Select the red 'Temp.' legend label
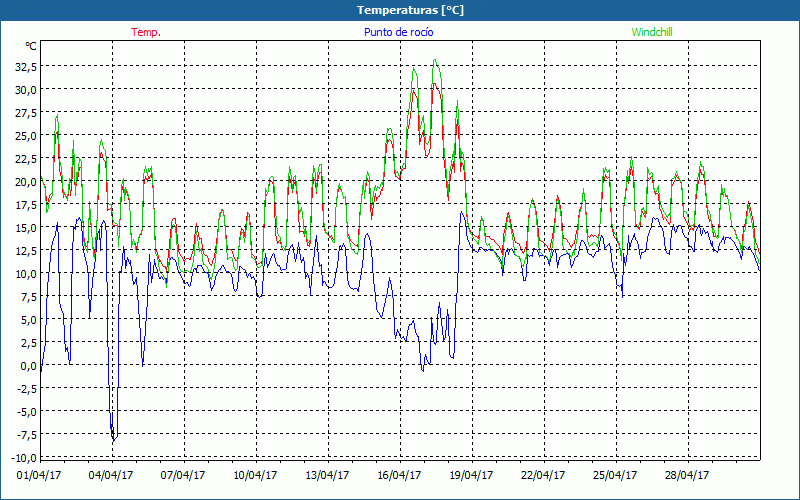800x500 pixels. point(146,32)
